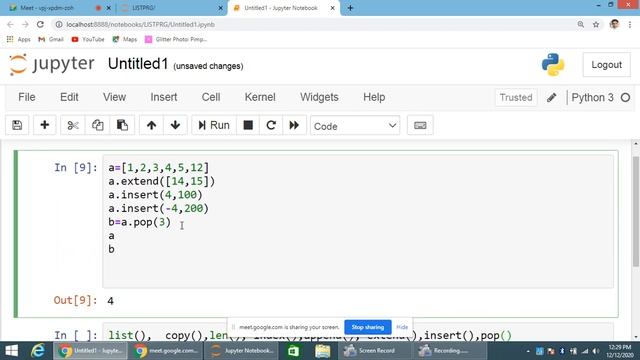Move selected cell down arrow
Viewport: 640px width, 360px height.
pyautogui.click(x=176, y=125)
